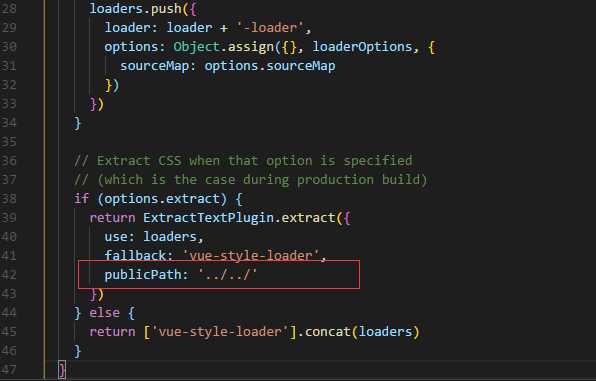Screen dimensions: 596x381
Task: Click 'use' key on line 40
Action: (116, 237)
